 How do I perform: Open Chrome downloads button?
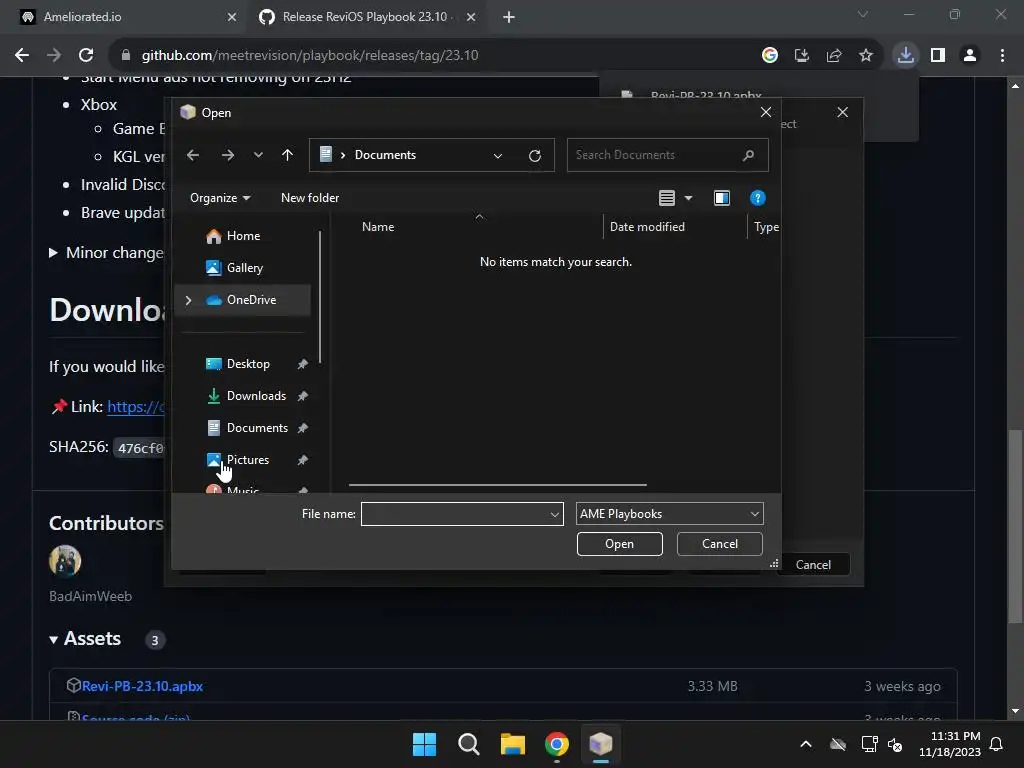906,56
